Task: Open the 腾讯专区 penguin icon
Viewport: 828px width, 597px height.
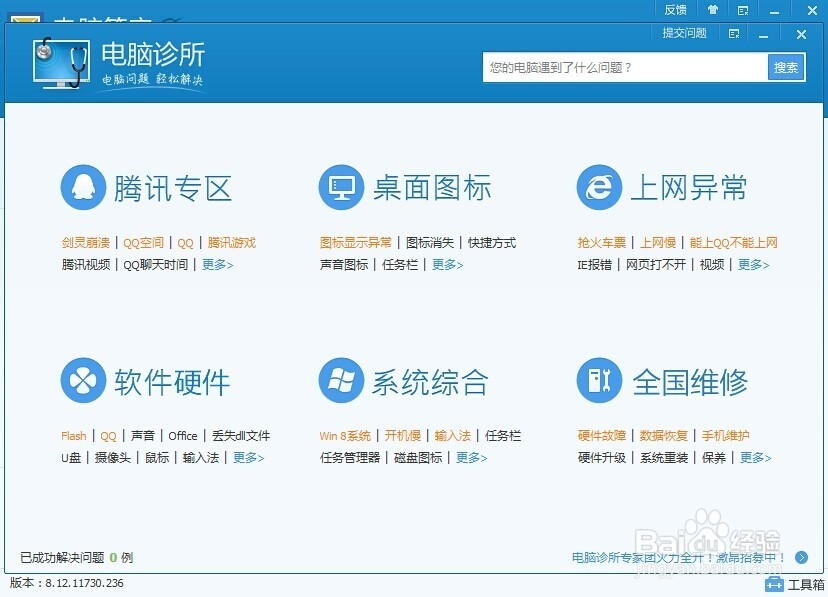Action: 83,187
